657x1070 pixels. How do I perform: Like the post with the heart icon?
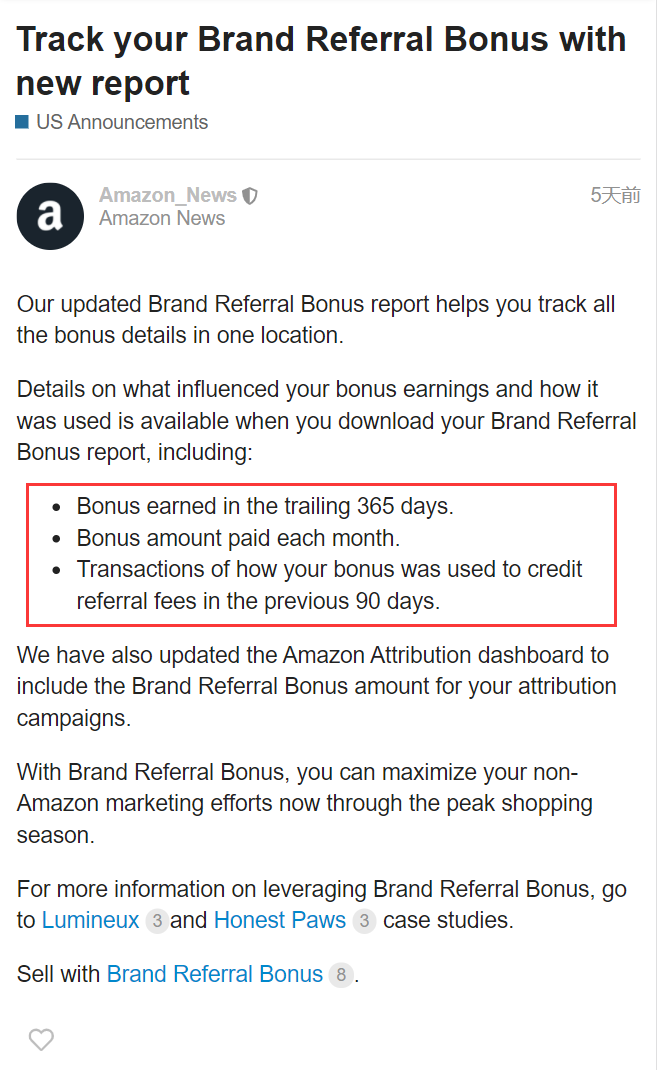[x=41, y=1039]
